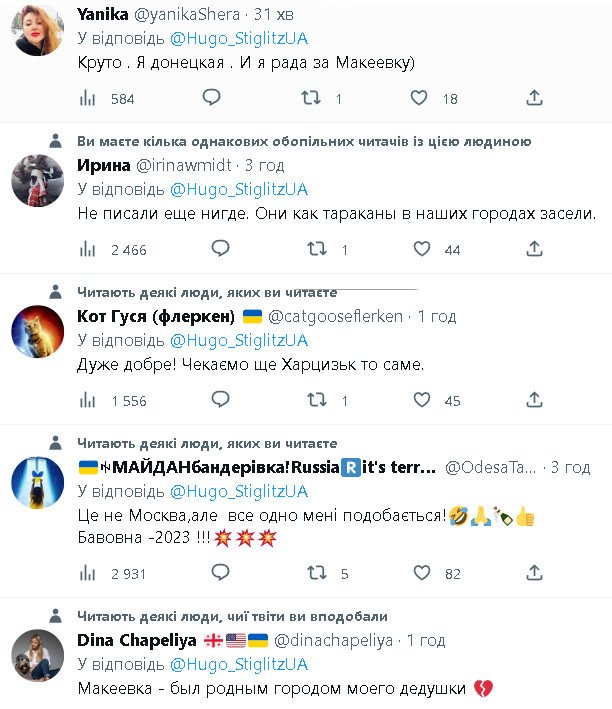Share the Бавовна -2023 reply

(x=535, y=573)
